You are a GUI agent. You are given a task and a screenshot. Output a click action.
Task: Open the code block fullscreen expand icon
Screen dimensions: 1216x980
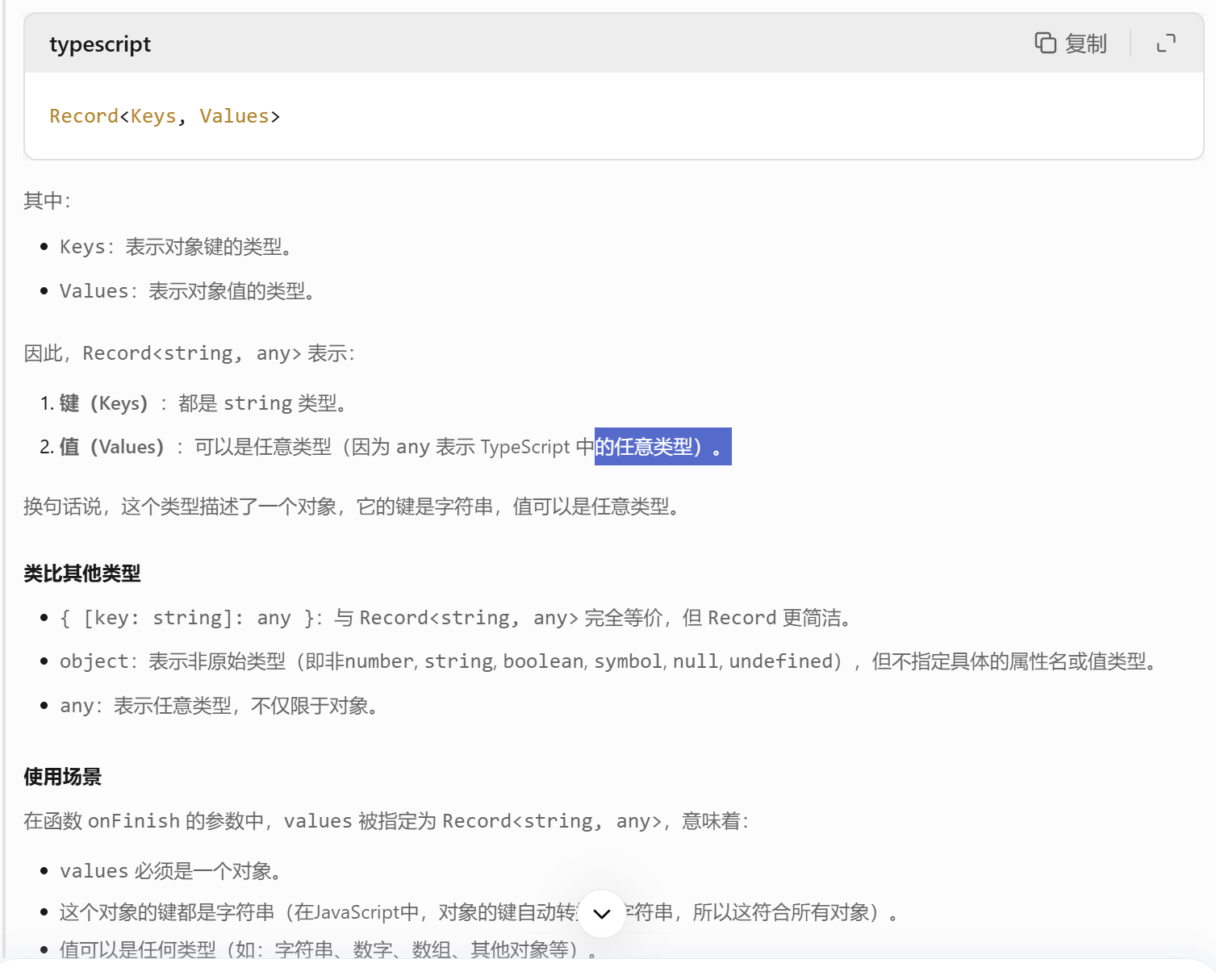coord(1166,44)
